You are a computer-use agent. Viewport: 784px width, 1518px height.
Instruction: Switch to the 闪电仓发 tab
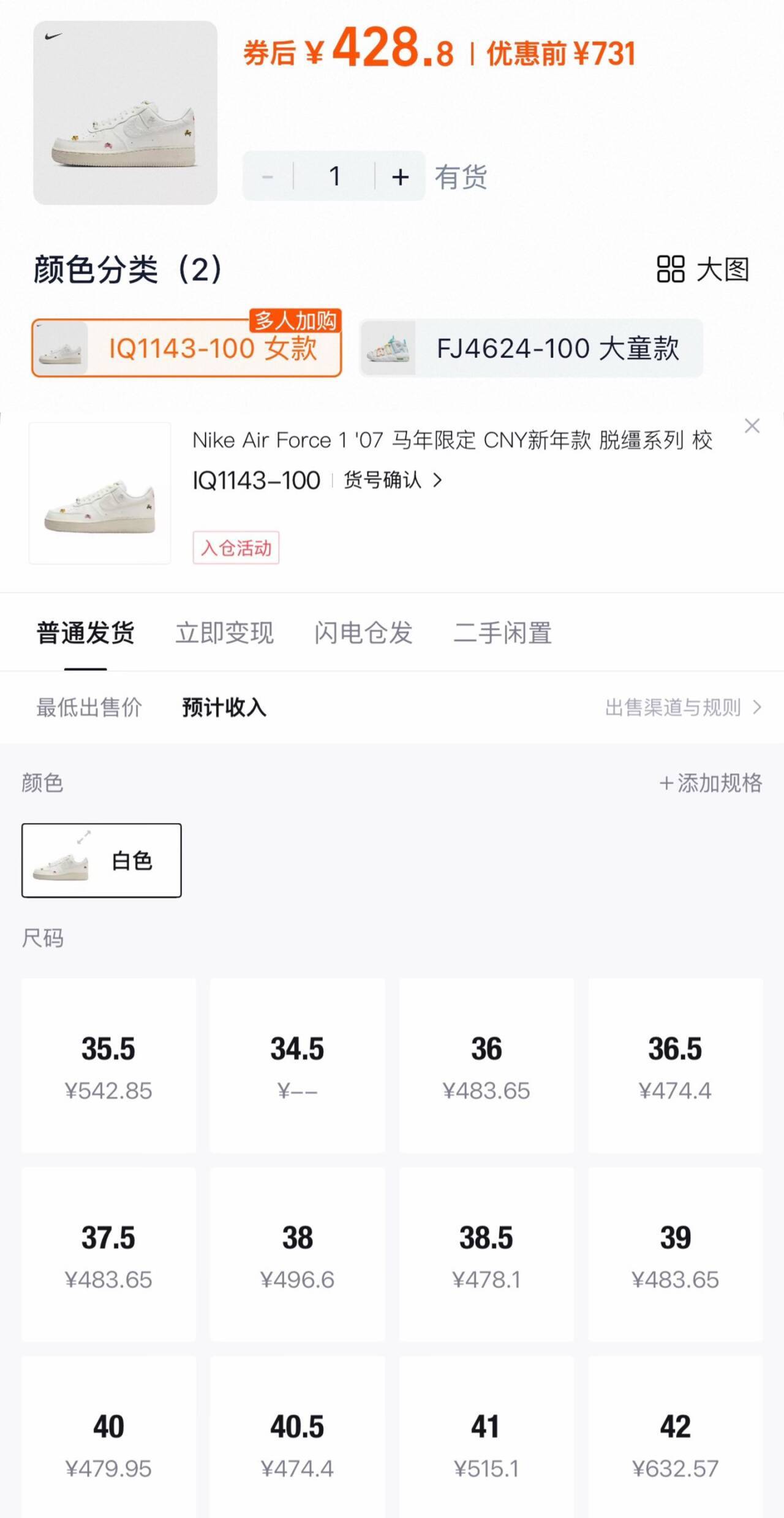[363, 633]
